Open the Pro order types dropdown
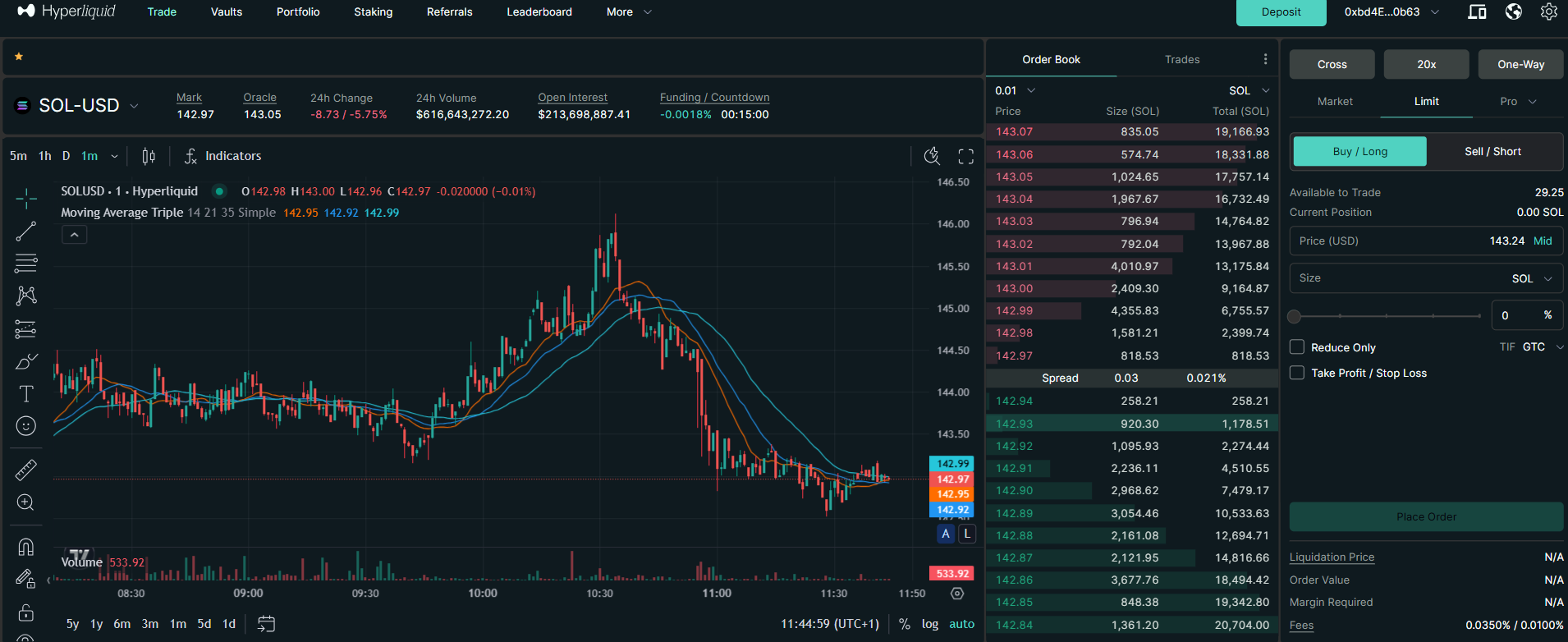Viewport: 1568px width, 642px height. pos(1518,101)
